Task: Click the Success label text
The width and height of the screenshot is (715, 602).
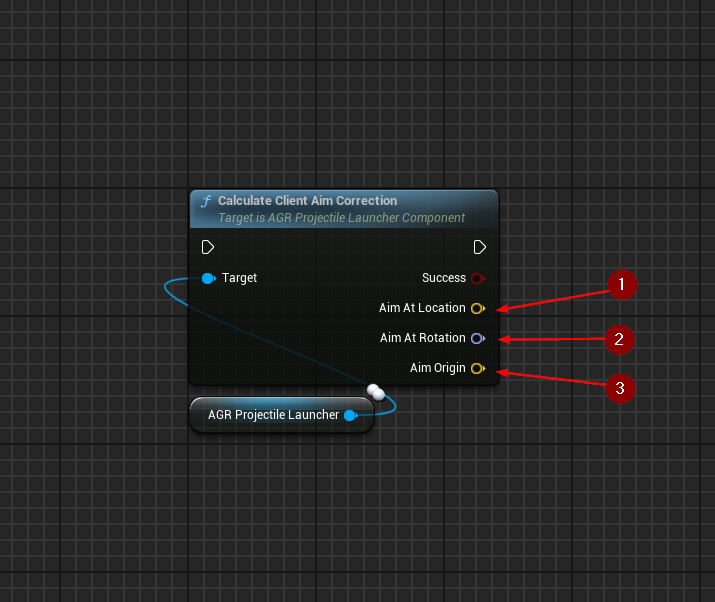Action: point(444,278)
